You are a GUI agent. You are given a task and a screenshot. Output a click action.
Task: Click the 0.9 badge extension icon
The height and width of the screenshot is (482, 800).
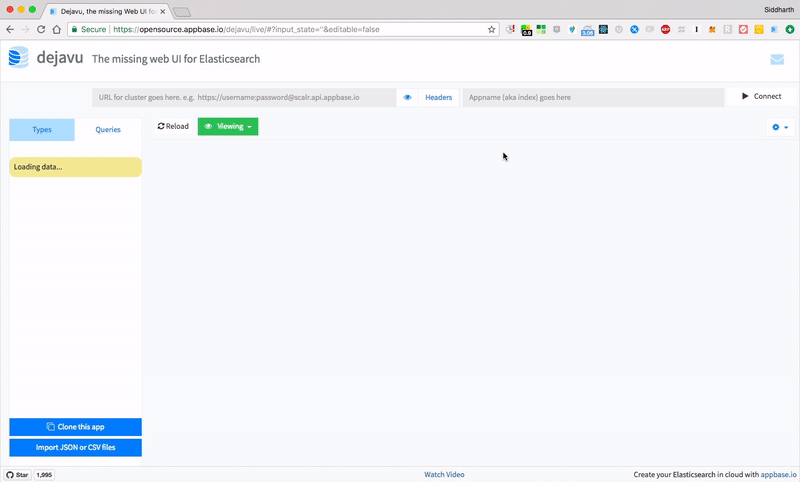pyautogui.click(x=526, y=30)
